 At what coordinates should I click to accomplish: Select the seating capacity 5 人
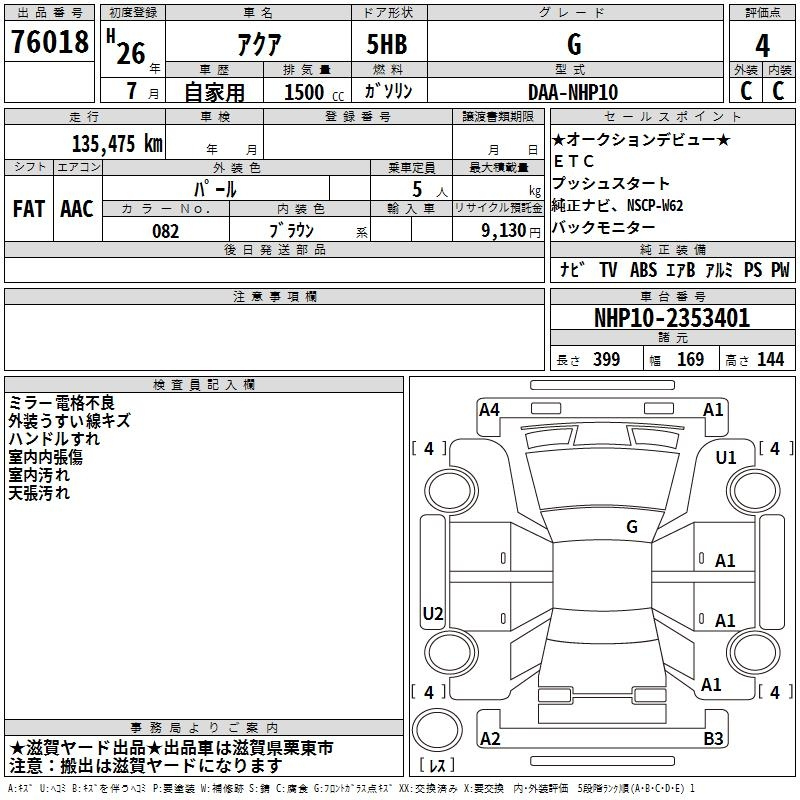click(x=429, y=190)
